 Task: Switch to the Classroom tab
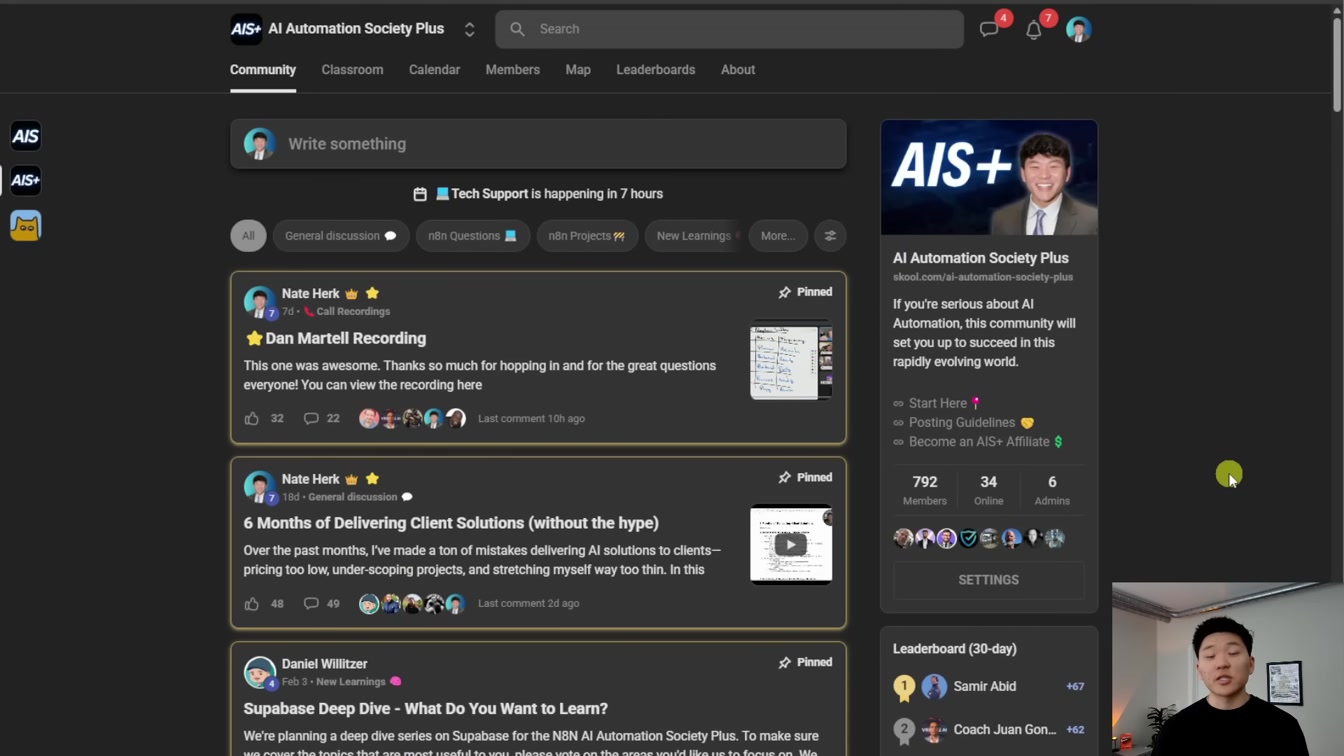[x=352, y=70]
